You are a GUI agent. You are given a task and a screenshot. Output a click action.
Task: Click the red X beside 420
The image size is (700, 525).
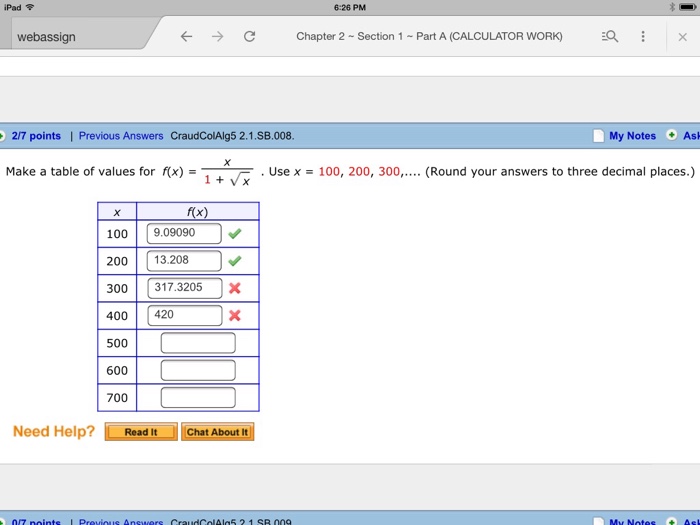coord(235,316)
